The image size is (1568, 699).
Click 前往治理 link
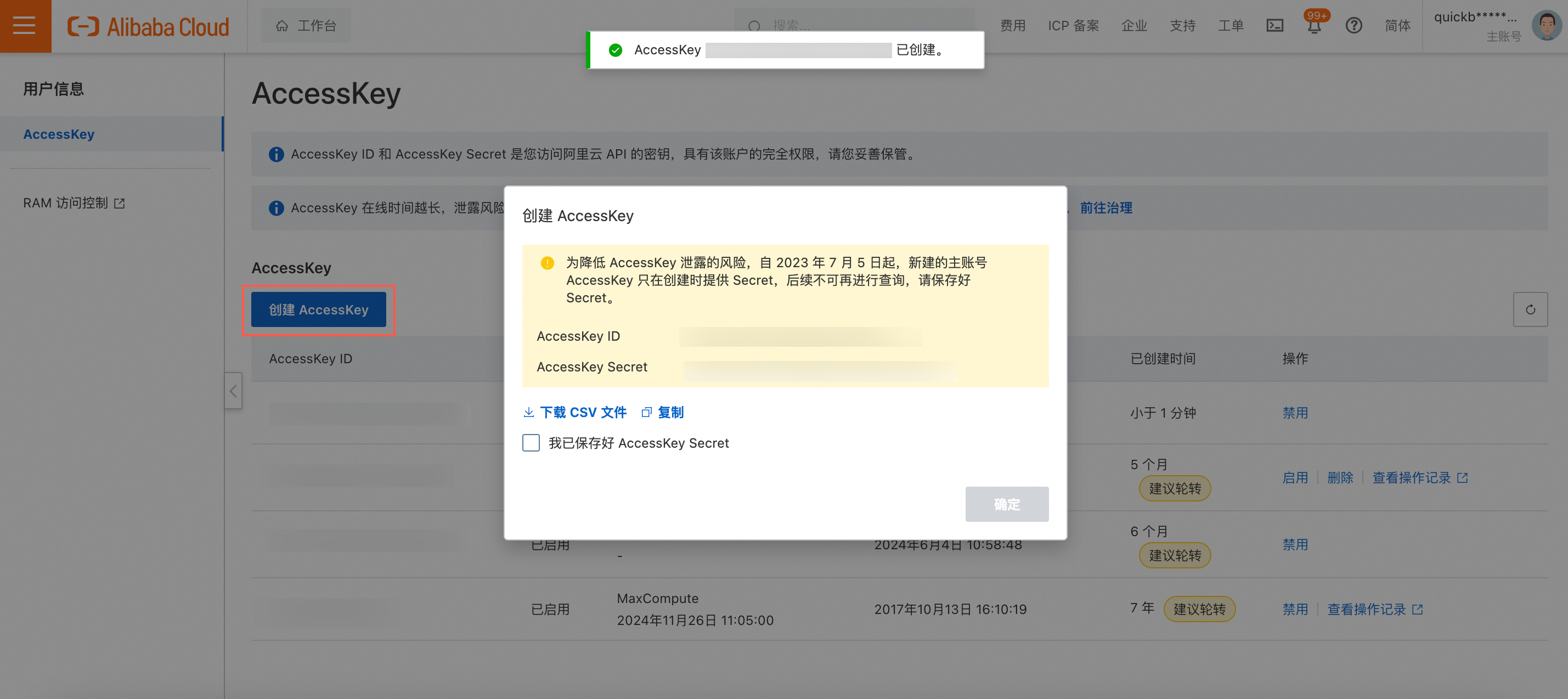pyautogui.click(x=1106, y=207)
